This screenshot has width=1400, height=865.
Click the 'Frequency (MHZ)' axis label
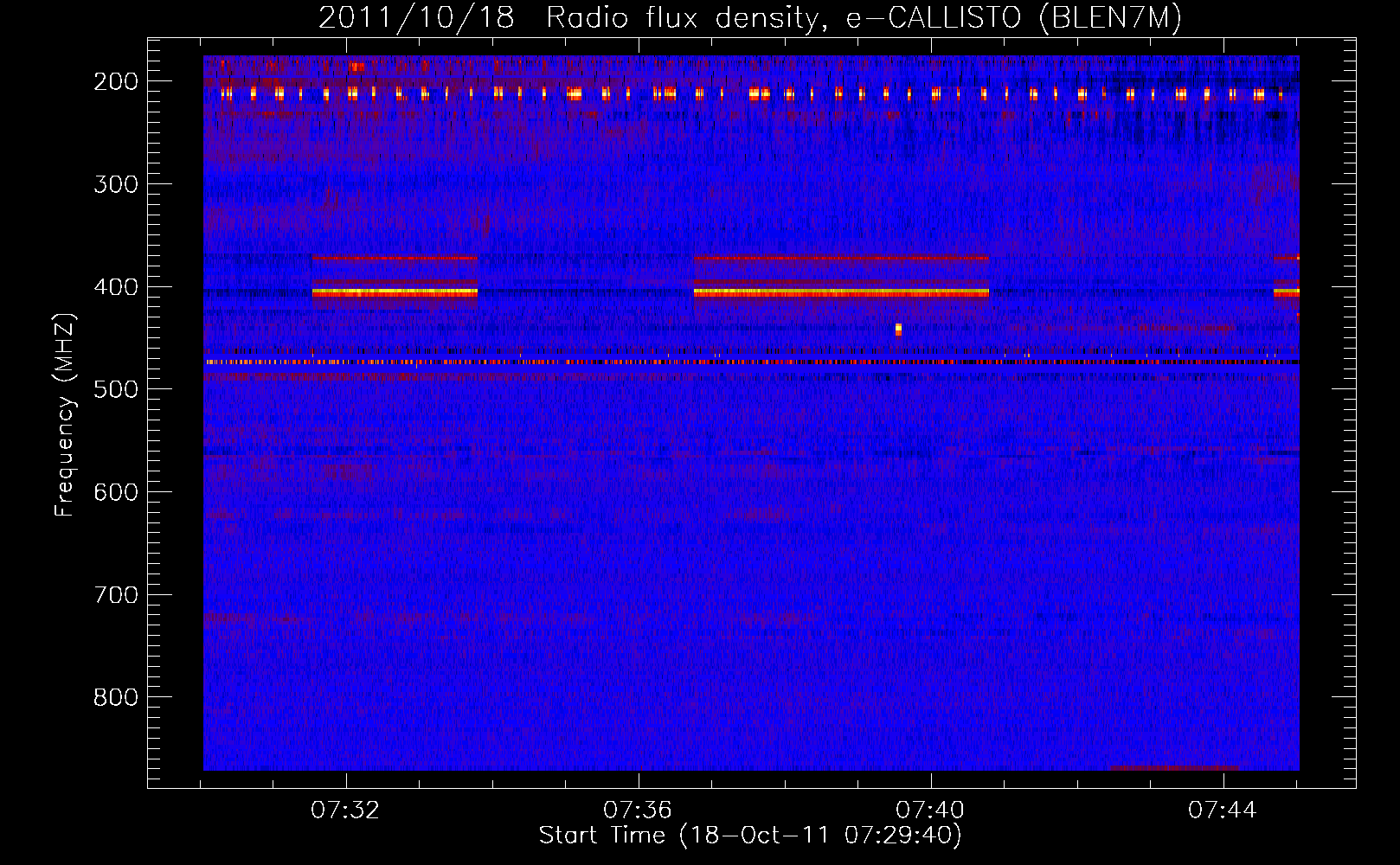point(65,415)
